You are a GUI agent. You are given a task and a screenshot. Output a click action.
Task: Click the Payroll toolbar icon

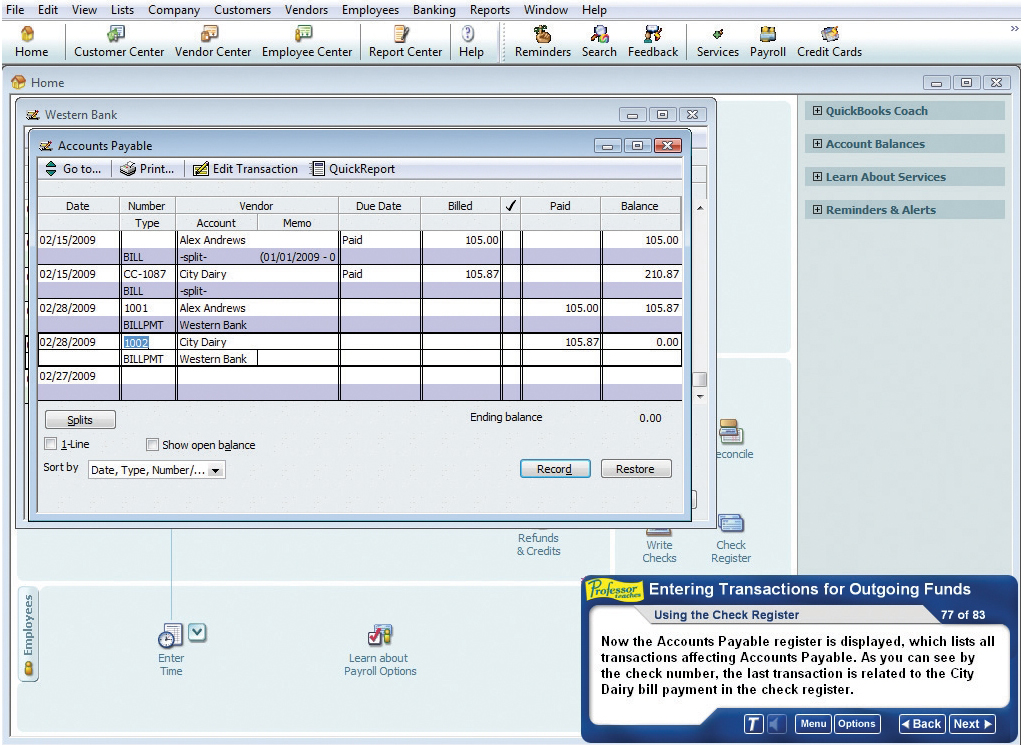pos(768,42)
